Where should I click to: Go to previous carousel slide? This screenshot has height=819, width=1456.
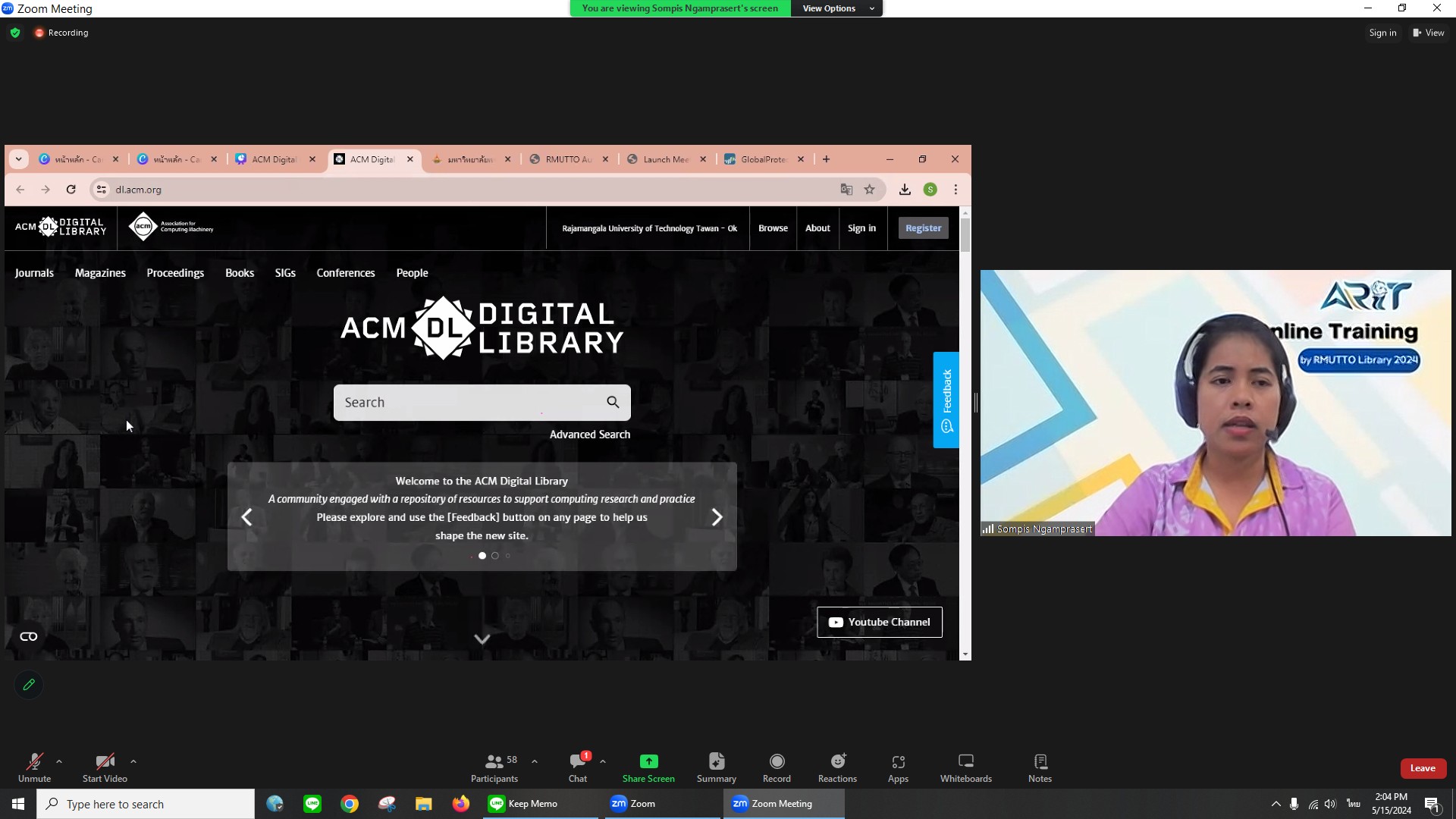[x=246, y=517]
